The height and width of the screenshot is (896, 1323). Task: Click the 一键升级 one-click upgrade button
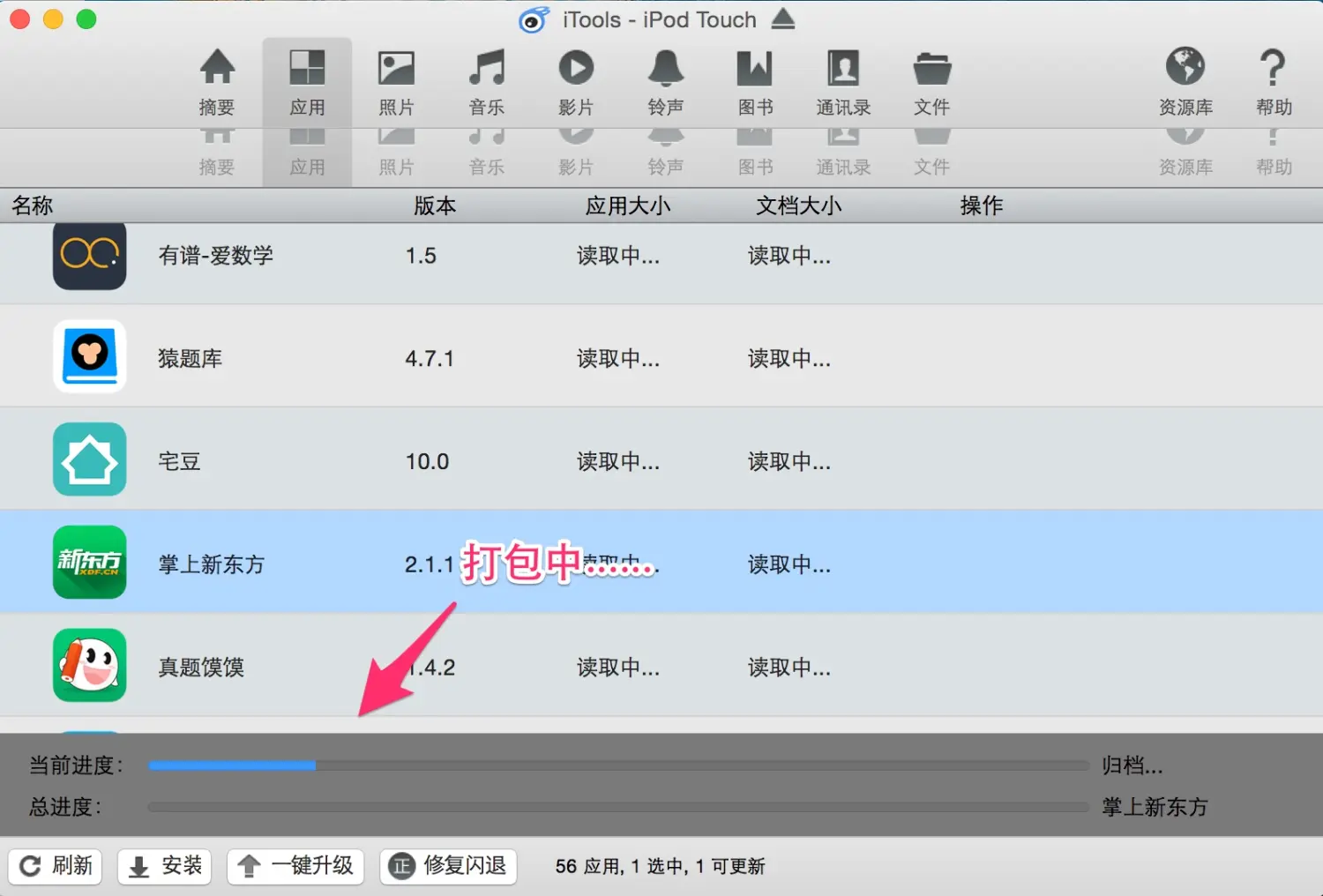pyautogui.click(x=296, y=866)
